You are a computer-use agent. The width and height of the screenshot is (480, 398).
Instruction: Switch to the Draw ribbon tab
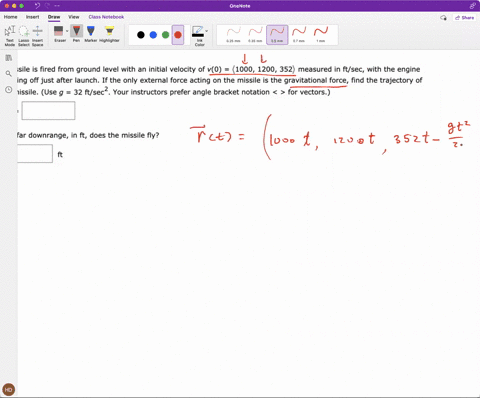(x=54, y=17)
